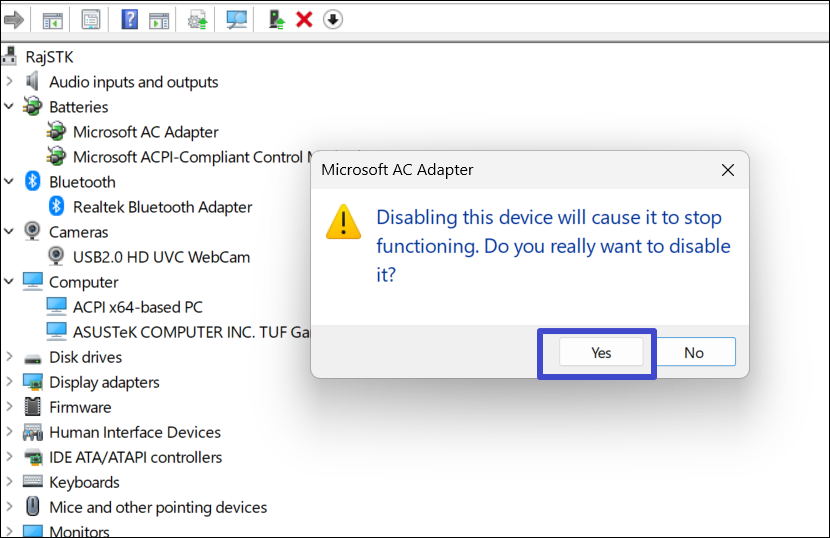The image size is (830, 538).
Task: Click the red X uninstall device icon
Action: point(305,19)
